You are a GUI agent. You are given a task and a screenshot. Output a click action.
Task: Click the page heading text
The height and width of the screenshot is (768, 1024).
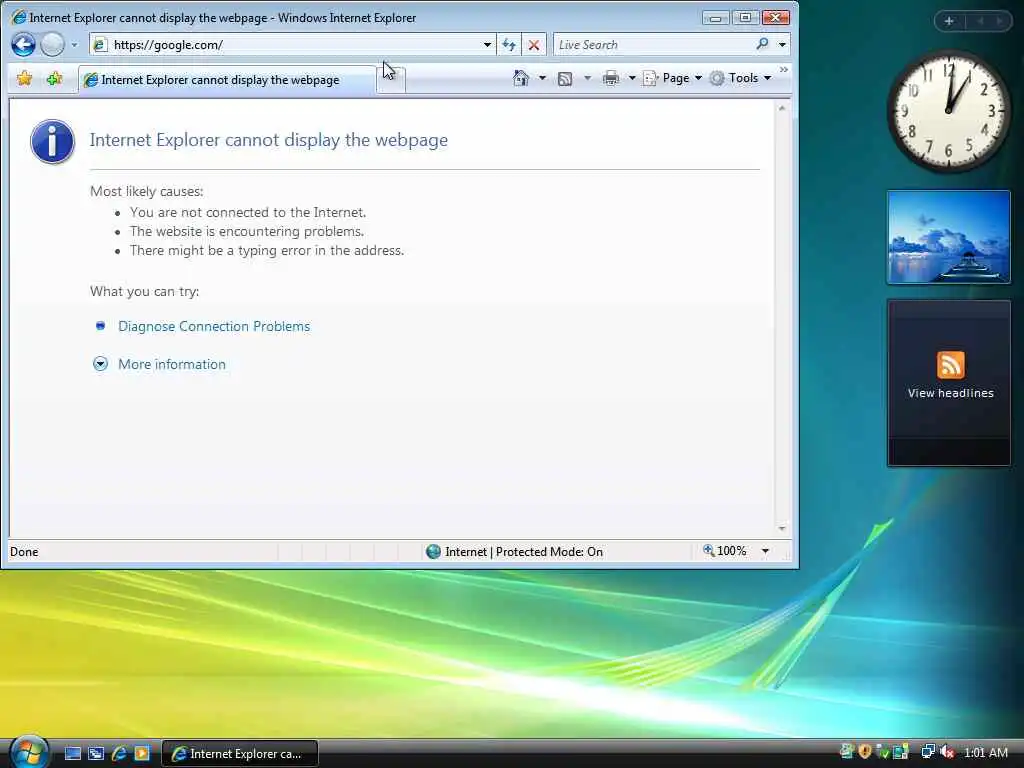(x=268, y=140)
